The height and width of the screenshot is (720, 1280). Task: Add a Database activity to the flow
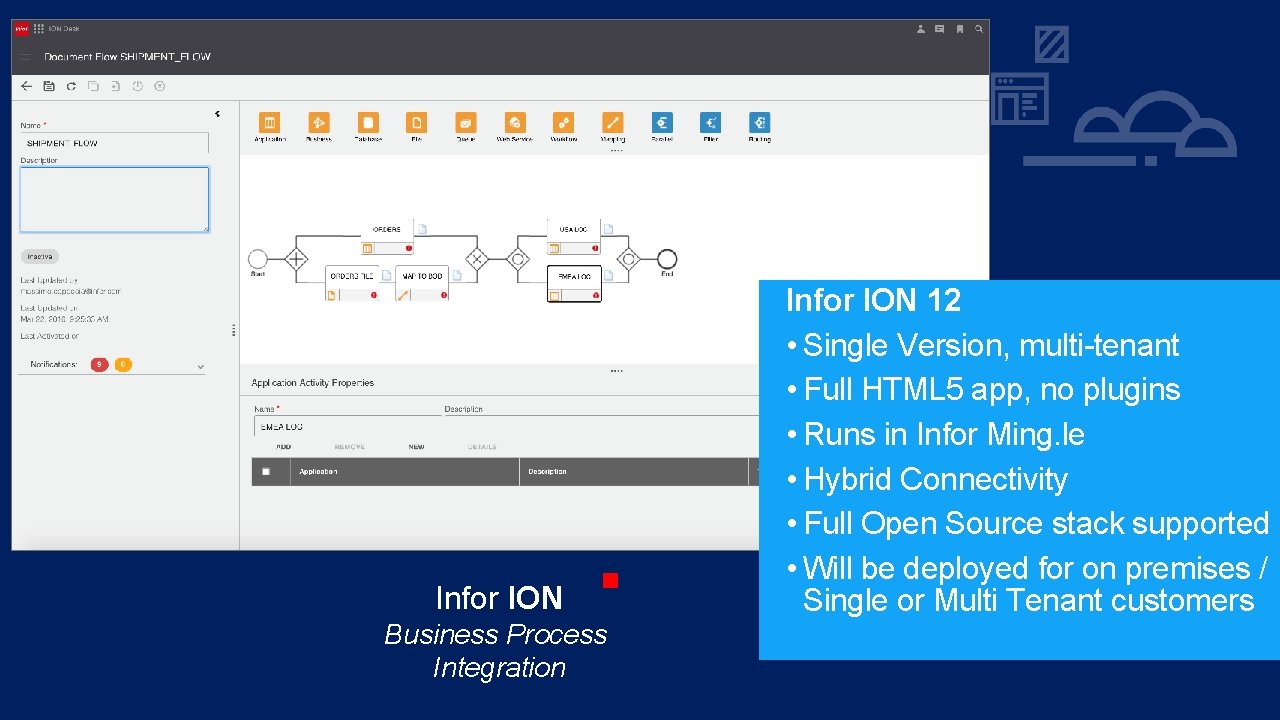pos(367,123)
